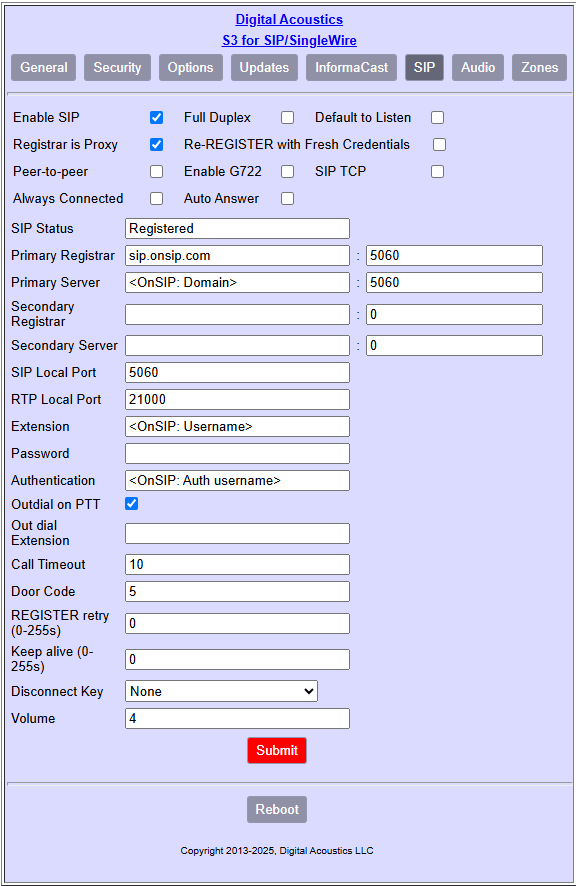Focus the Primary Server host field
Screen dimensions: 576x886
coord(237,283)
